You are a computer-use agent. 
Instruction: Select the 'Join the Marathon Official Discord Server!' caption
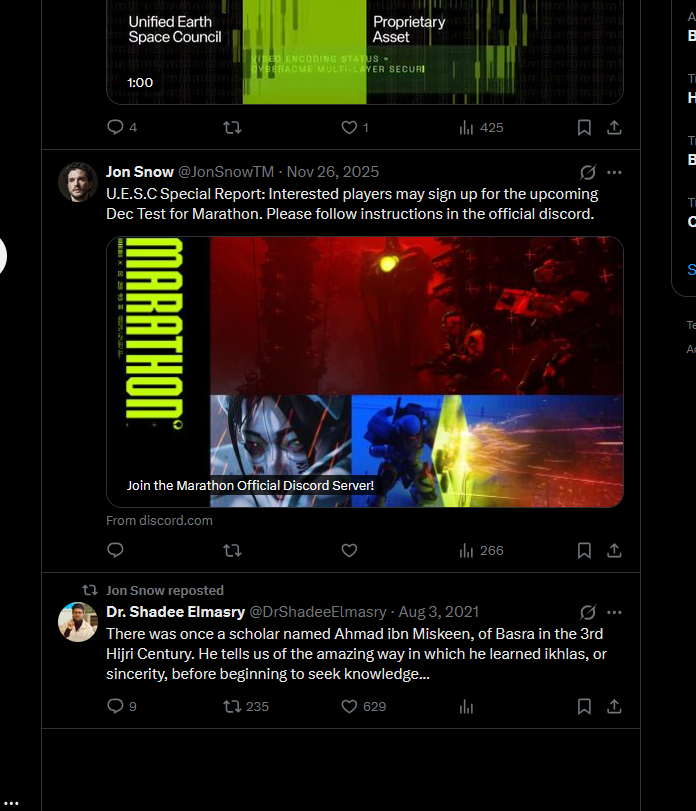pos(250,485)
